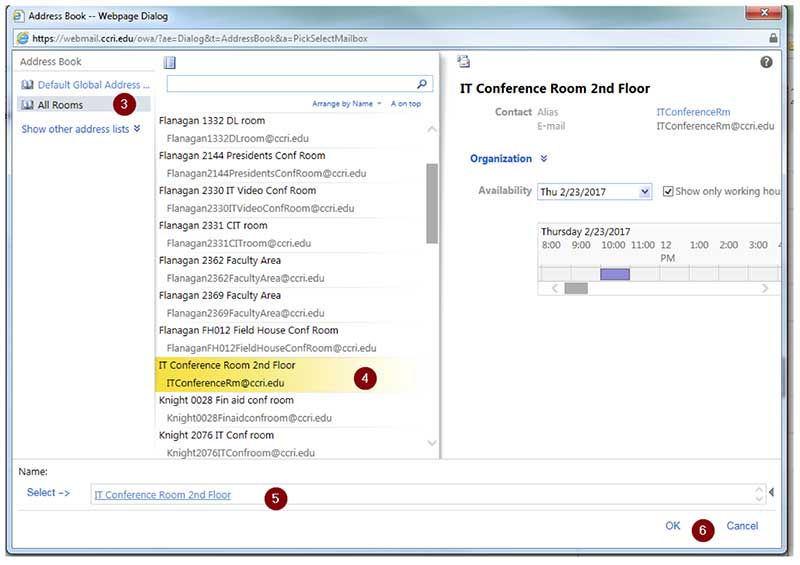This screenshot has height=565, width=800.
Task: Select Knight 2076 IT Conf room
Action: (292, 444)
